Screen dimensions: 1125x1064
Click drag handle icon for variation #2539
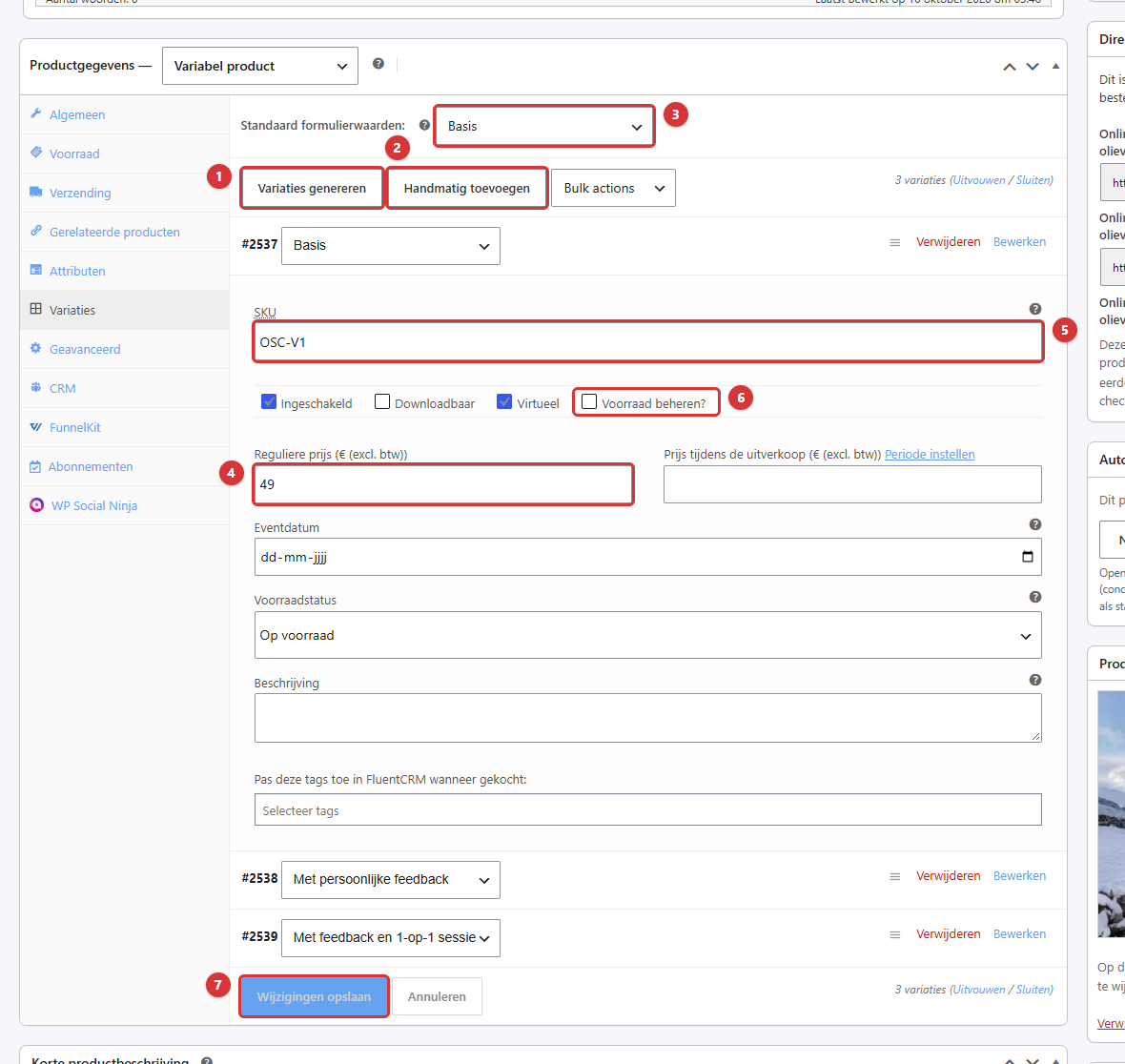pos(894,935)
